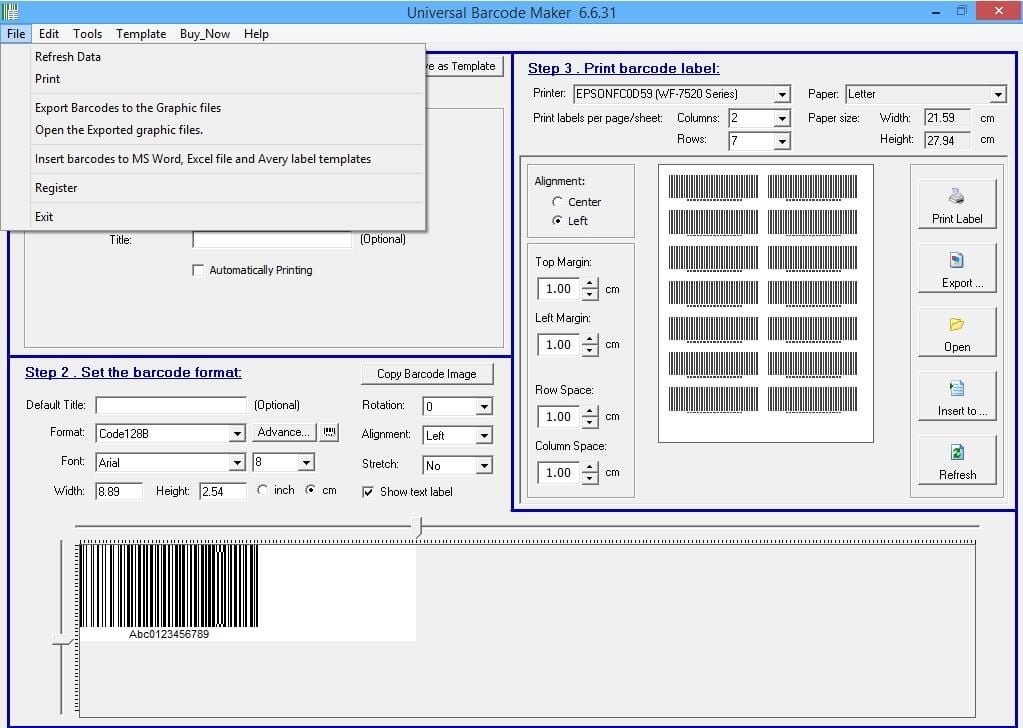This screenshot has width=1023, height=728.
Task: Click the barcode Height field
Action: [223, 491]
